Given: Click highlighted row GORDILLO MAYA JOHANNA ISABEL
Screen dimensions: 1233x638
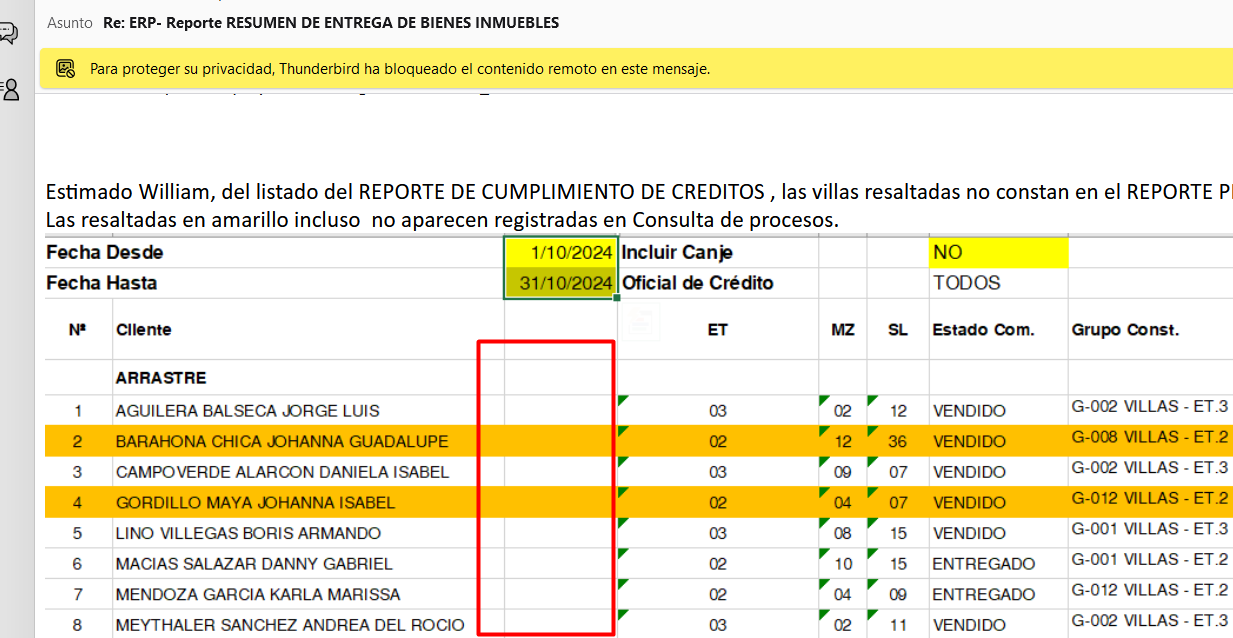Looking at the screenshot, I should 255,503.
